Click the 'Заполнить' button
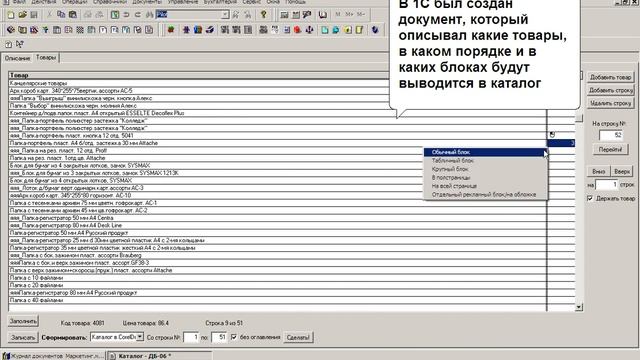 tap(23, 321)
